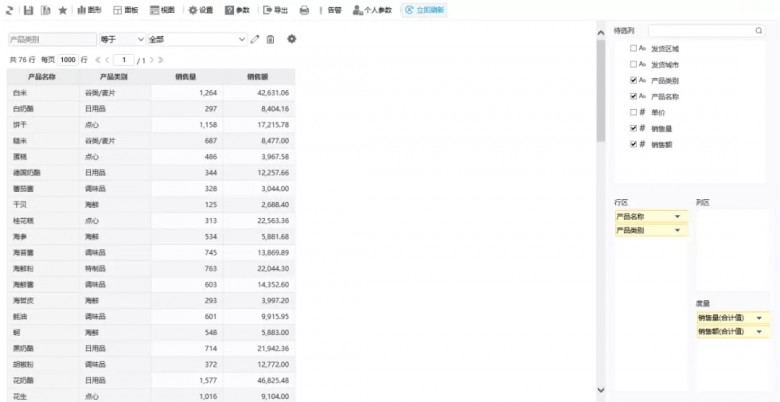Click the 每页 rows-per-page input field
This screenshot has height=402, width=780.
67,60
